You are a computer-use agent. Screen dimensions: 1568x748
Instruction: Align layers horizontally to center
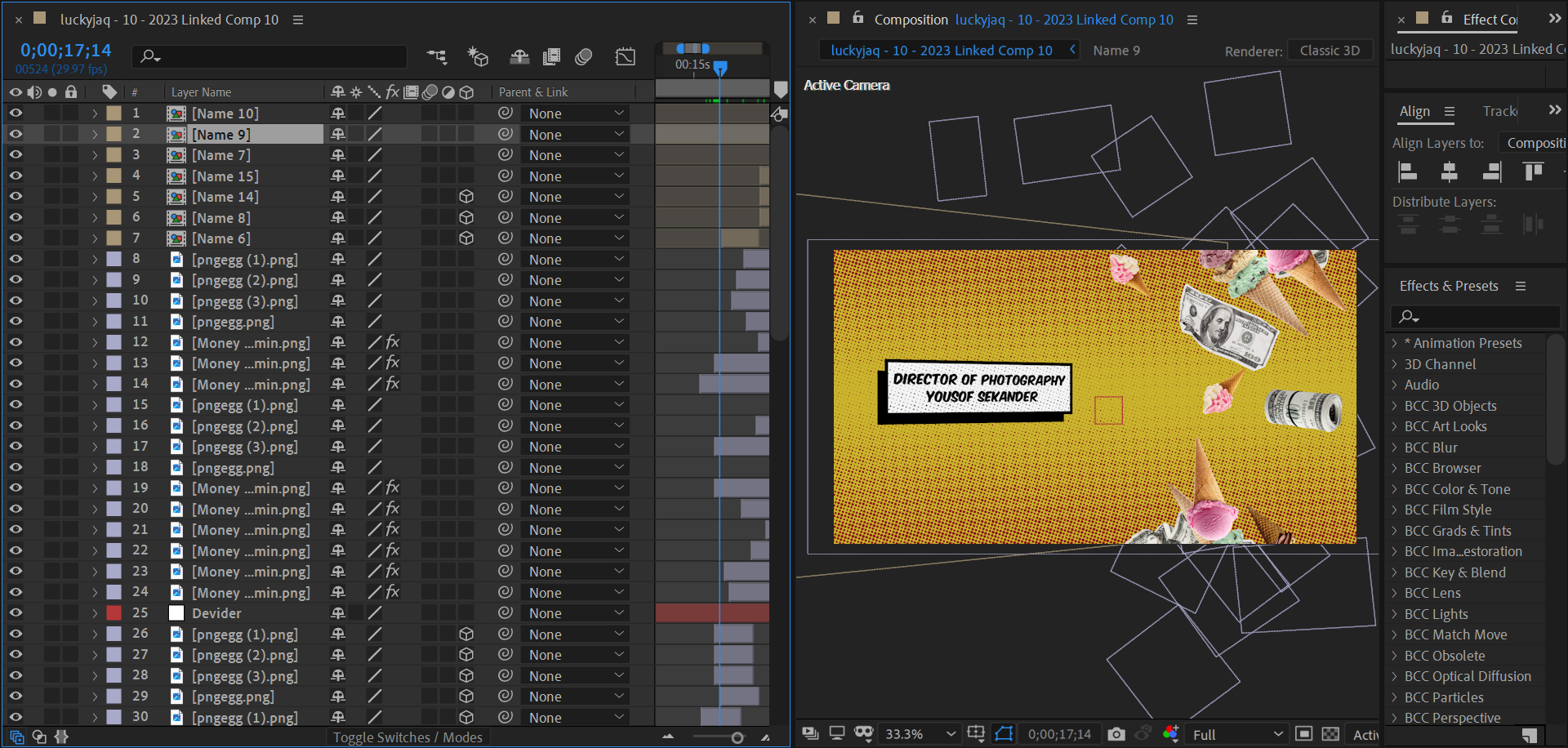[x=1450, y=171]
